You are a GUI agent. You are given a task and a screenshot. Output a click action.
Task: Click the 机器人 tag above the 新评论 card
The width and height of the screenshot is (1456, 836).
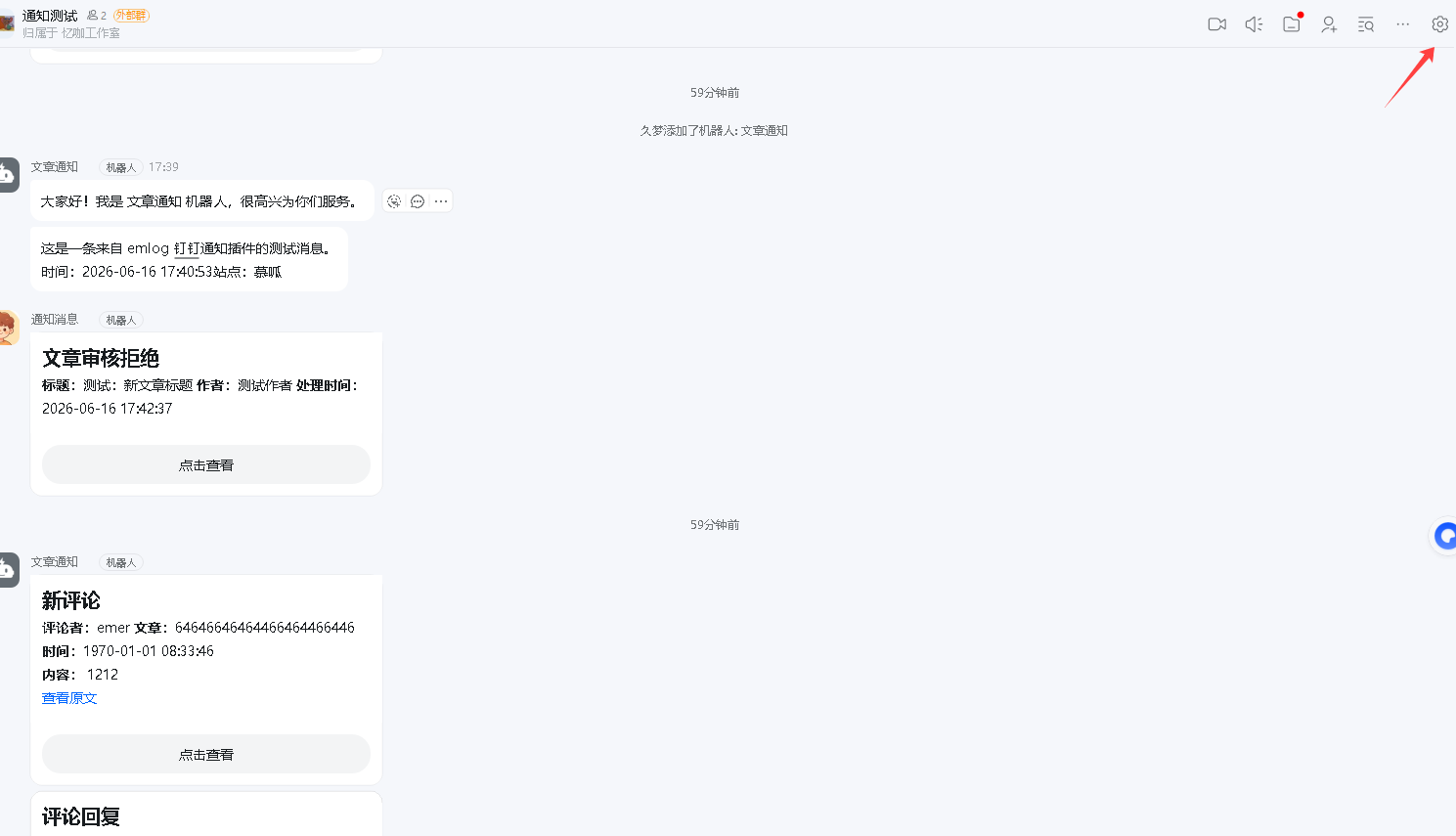[121, 562]
